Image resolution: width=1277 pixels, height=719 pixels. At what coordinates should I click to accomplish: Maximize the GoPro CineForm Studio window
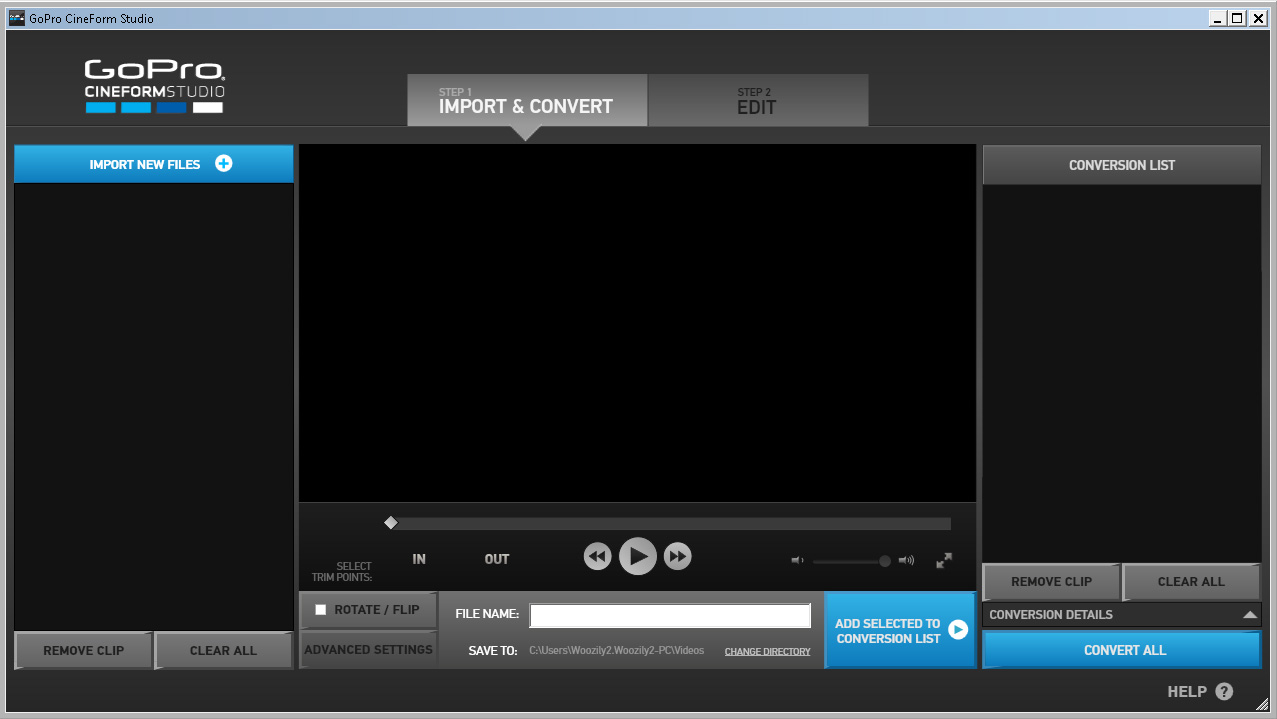click(x=1237, y=18)
